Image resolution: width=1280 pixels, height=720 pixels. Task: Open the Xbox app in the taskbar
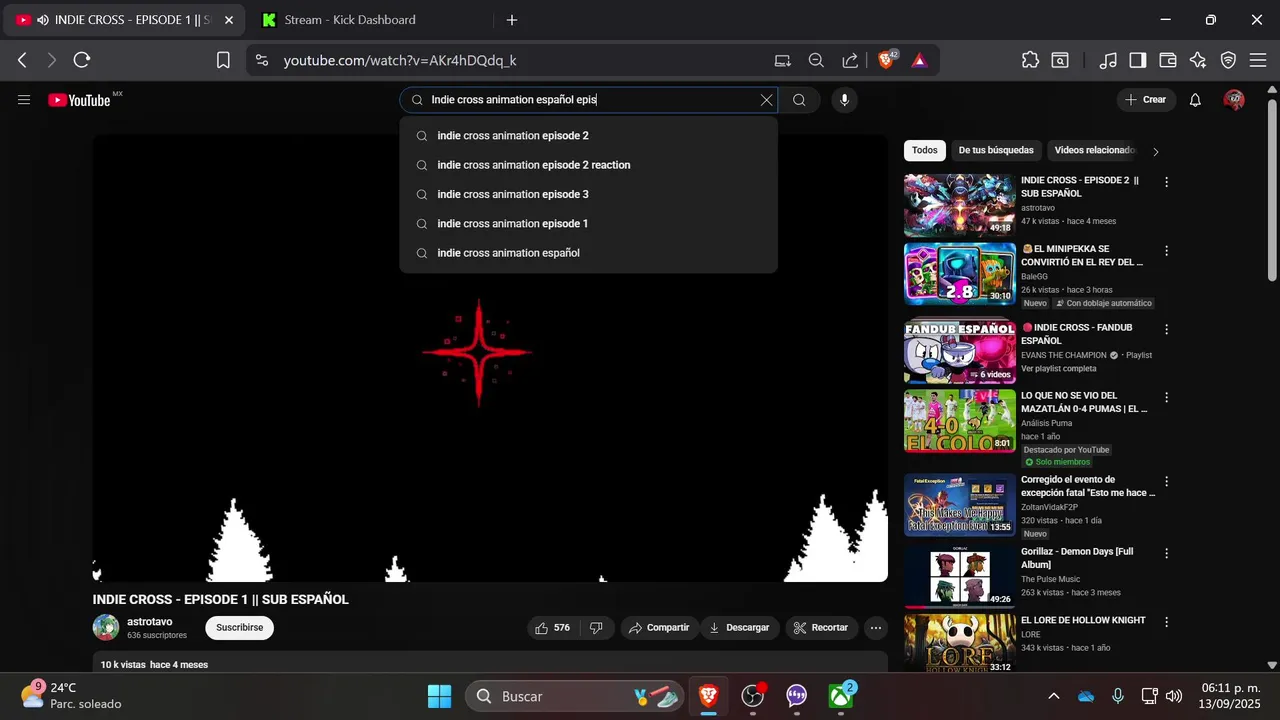(x=841, y=696)
